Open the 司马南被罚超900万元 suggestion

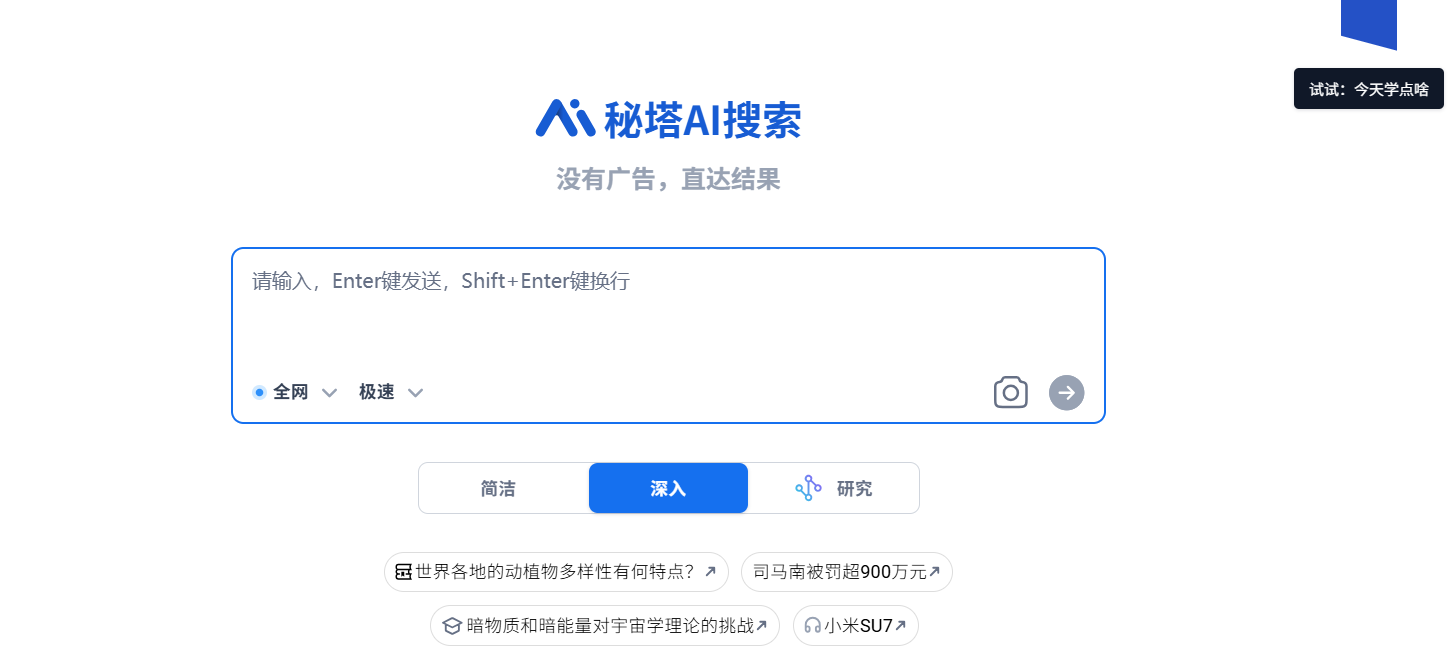[847, 572]
